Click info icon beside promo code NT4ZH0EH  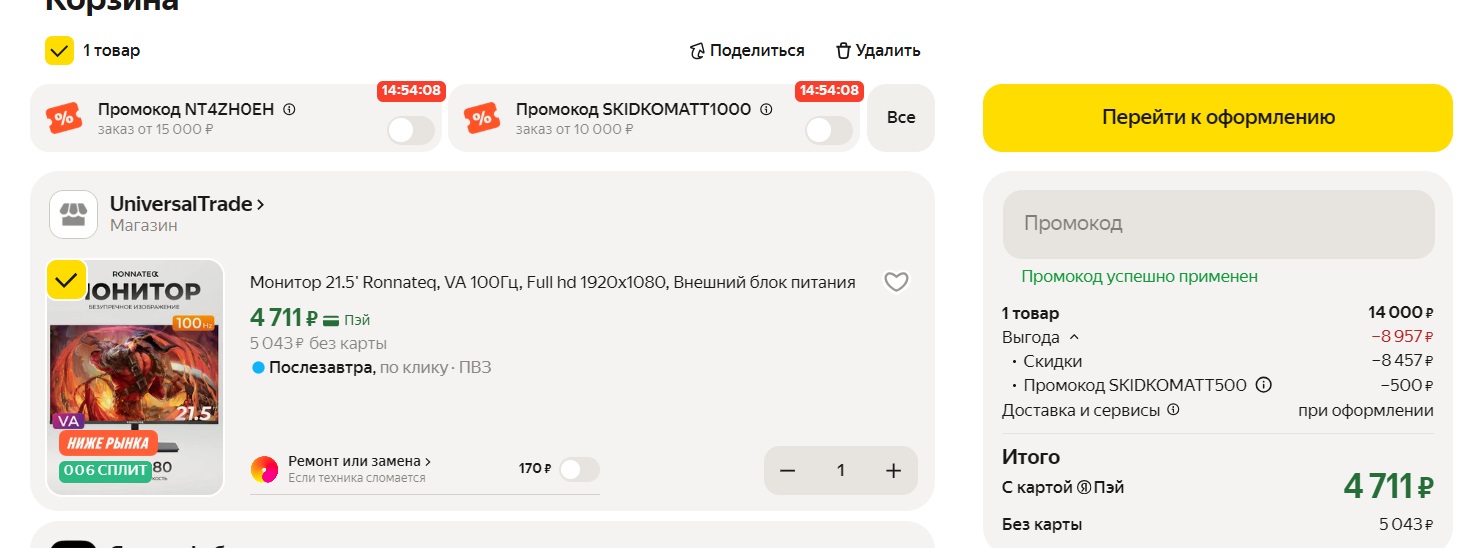pyautogui.click(x=289, y=110)
